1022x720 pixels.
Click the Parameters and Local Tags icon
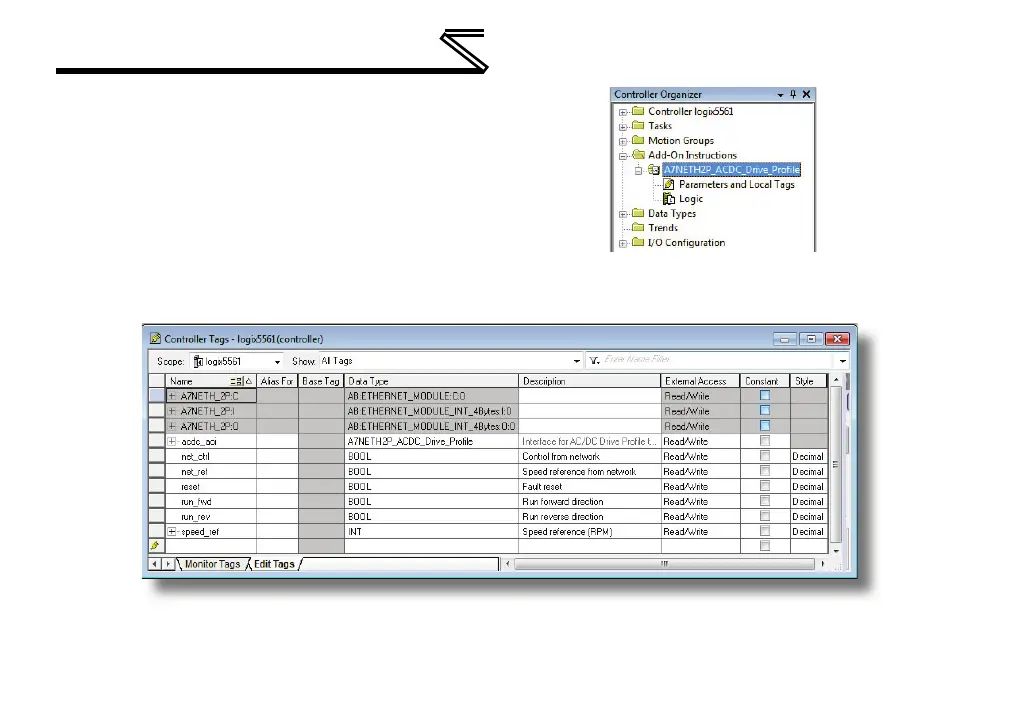click(x=669, y=184)
